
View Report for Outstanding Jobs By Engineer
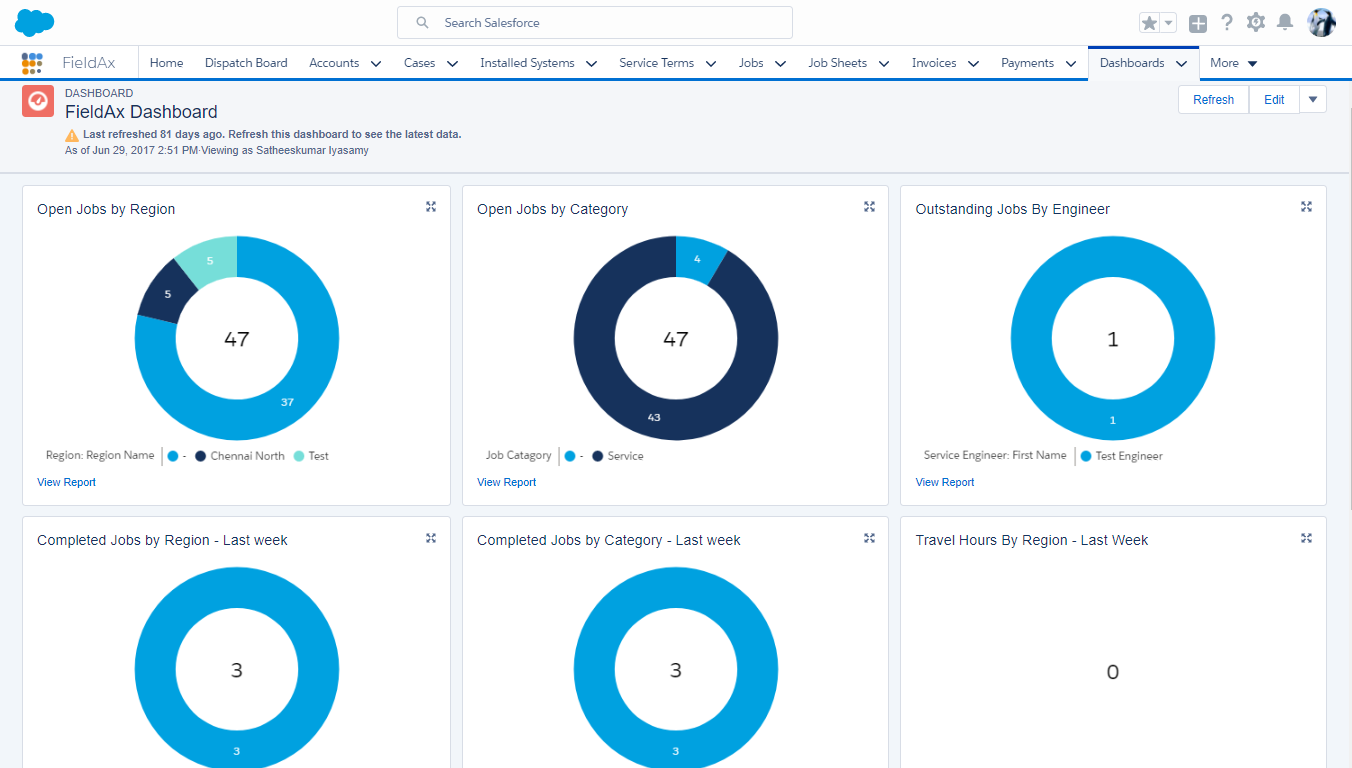coord(944,482)
